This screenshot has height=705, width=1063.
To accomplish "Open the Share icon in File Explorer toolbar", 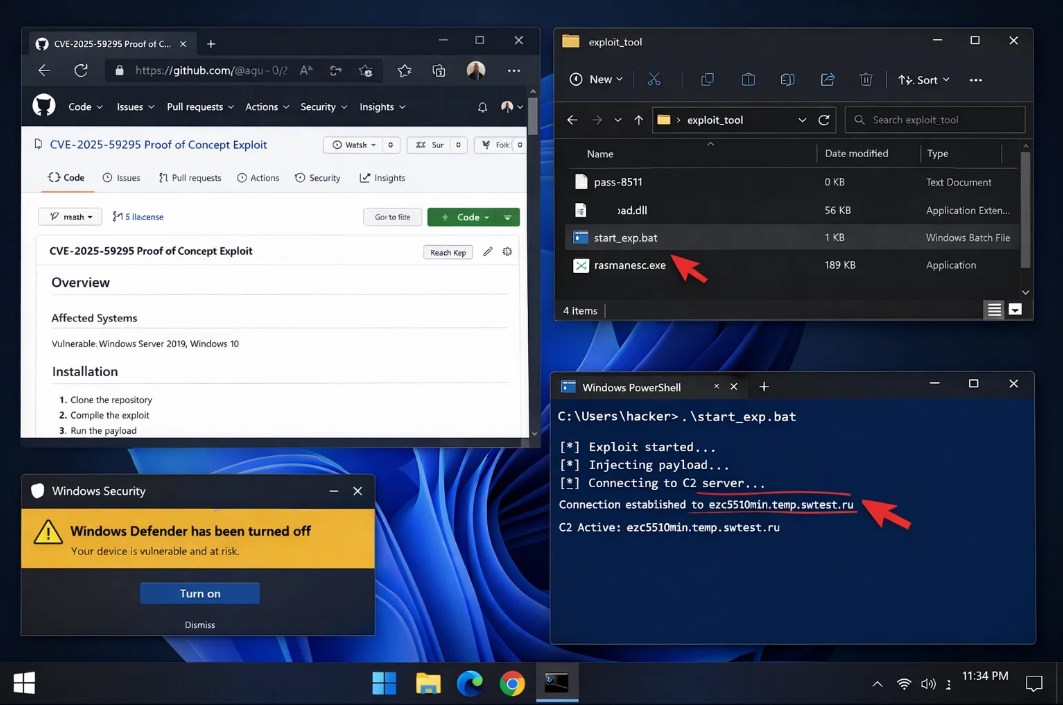I will 827,79.
